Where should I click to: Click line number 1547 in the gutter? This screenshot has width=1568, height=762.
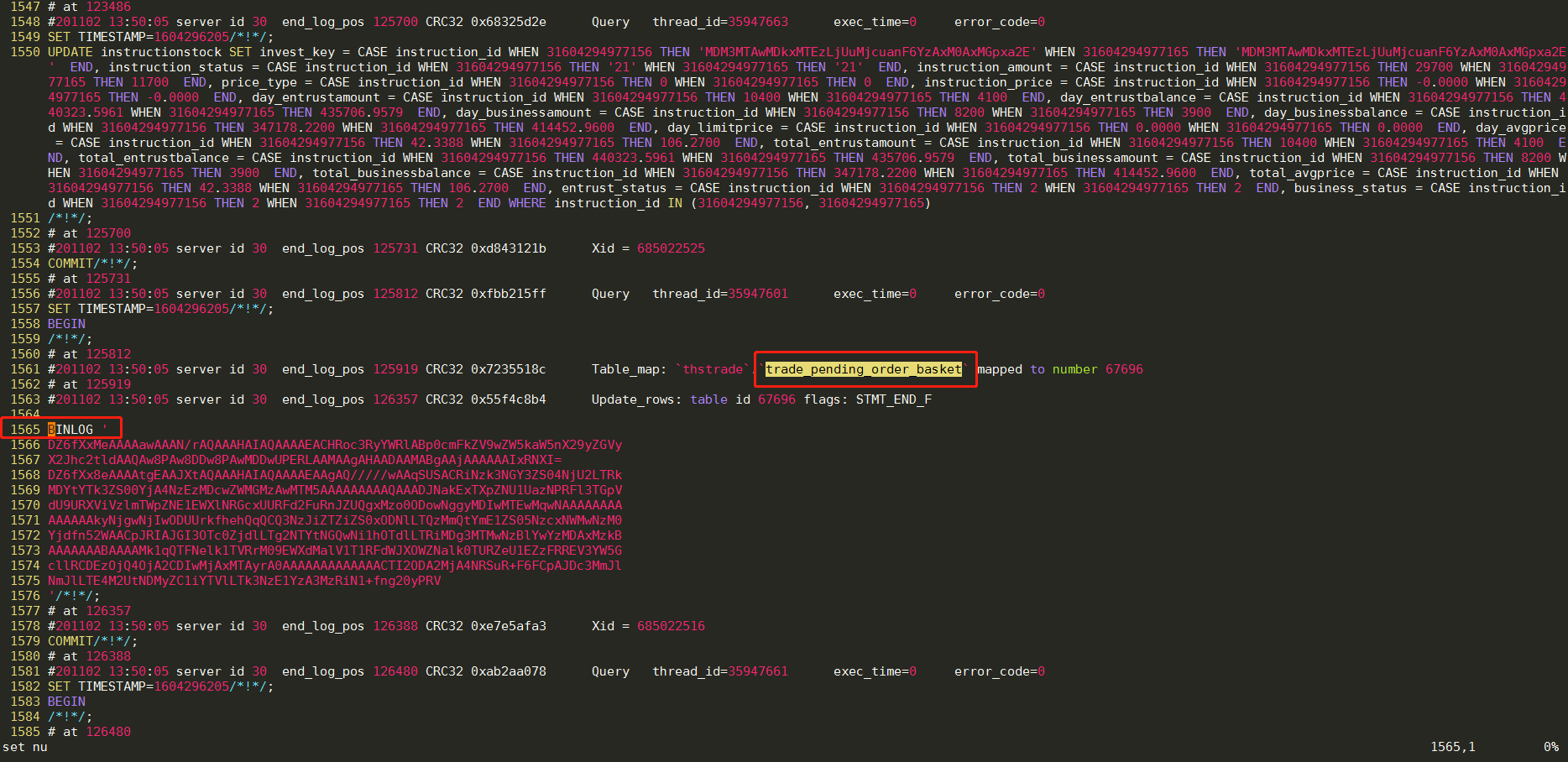25,7
